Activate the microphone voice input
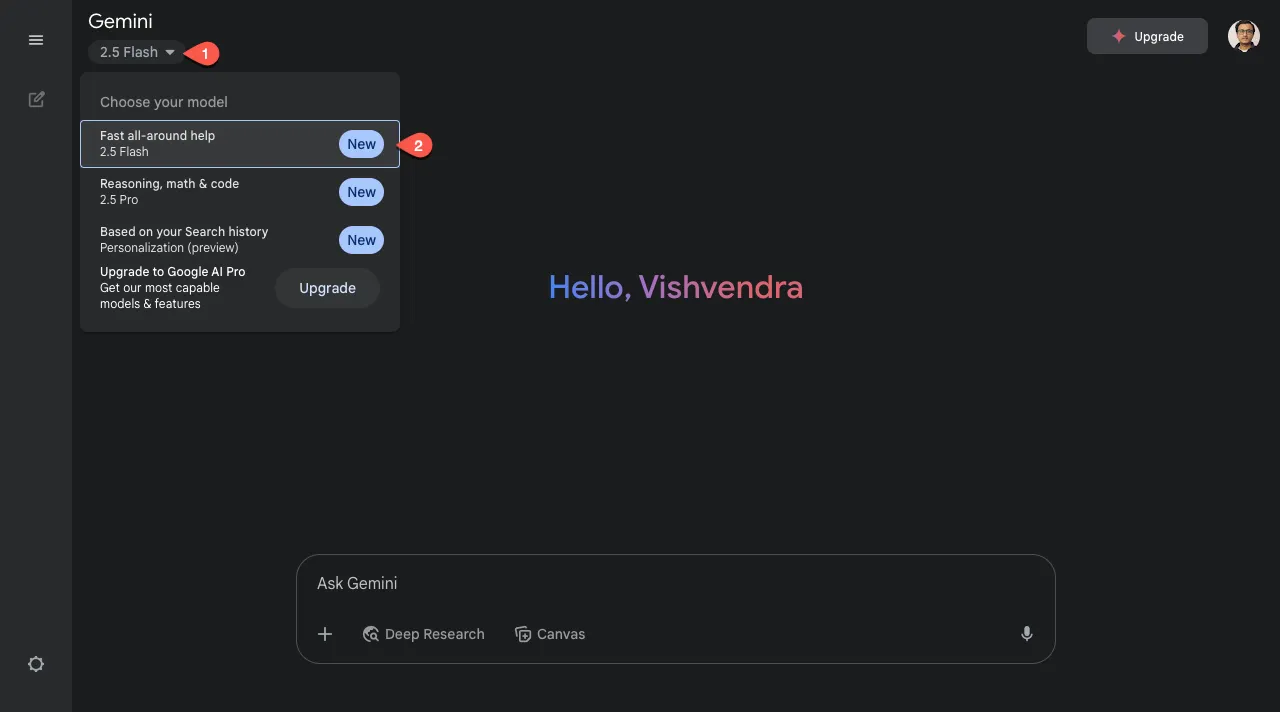The width and height of the screenshot is (1280, 712). pos(1026,634)
